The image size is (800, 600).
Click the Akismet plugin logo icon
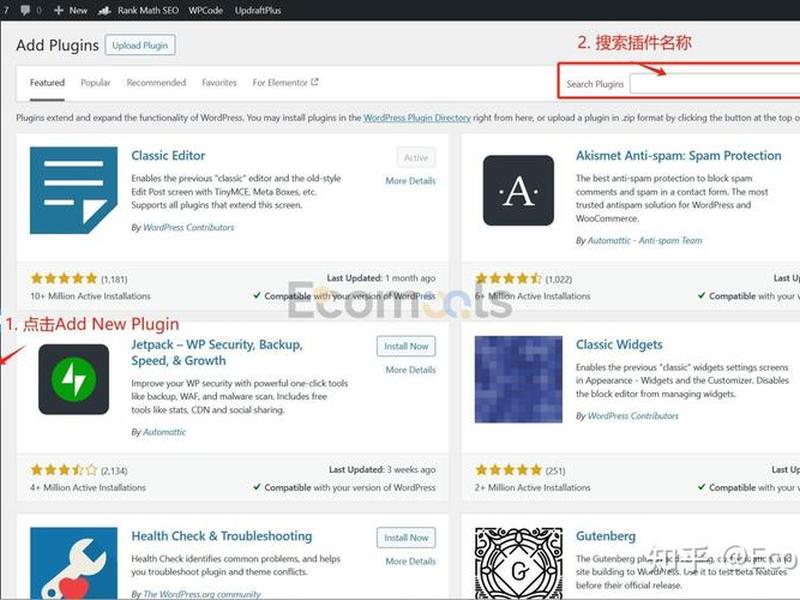(x=518, y=190)
